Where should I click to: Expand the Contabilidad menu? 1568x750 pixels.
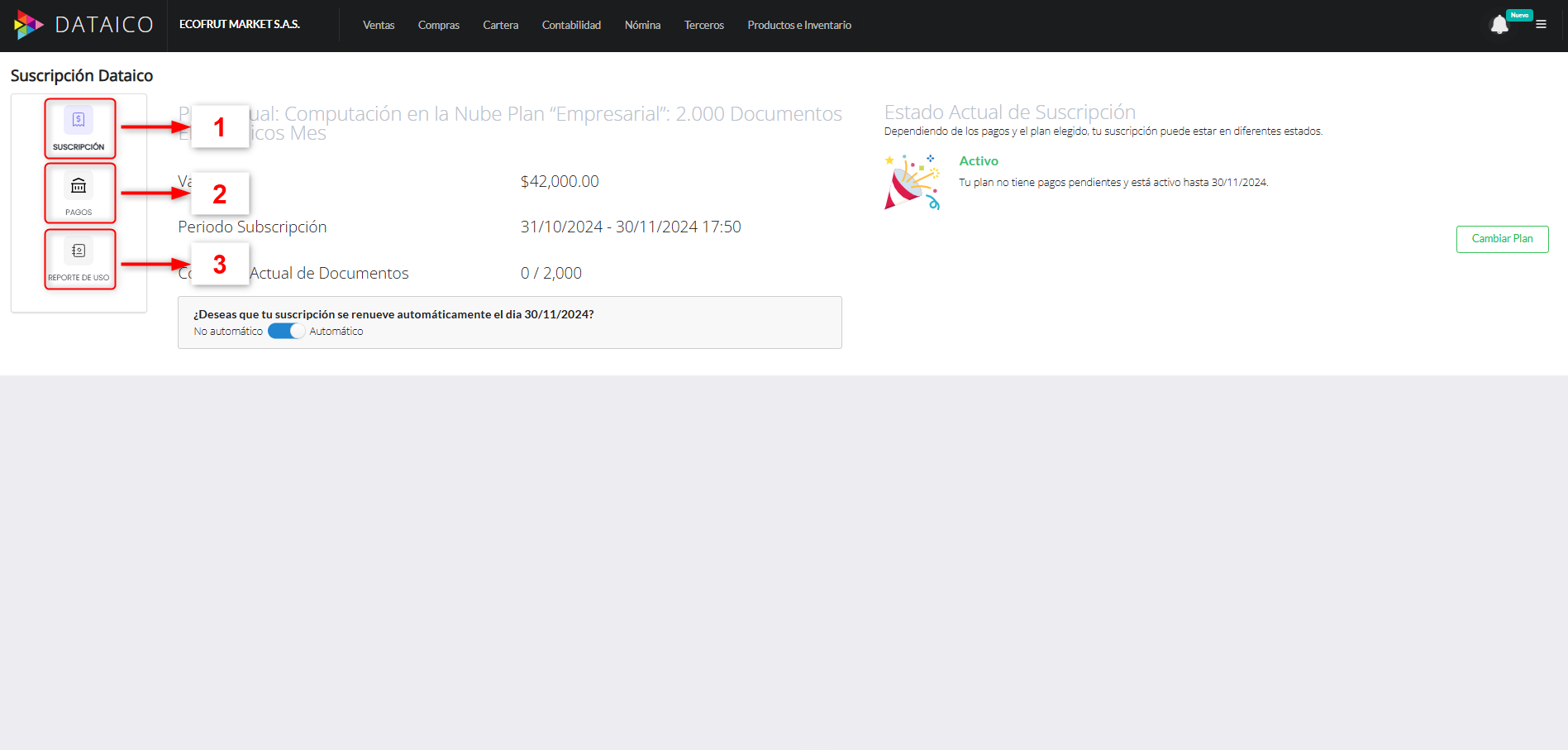click(571, 26)
